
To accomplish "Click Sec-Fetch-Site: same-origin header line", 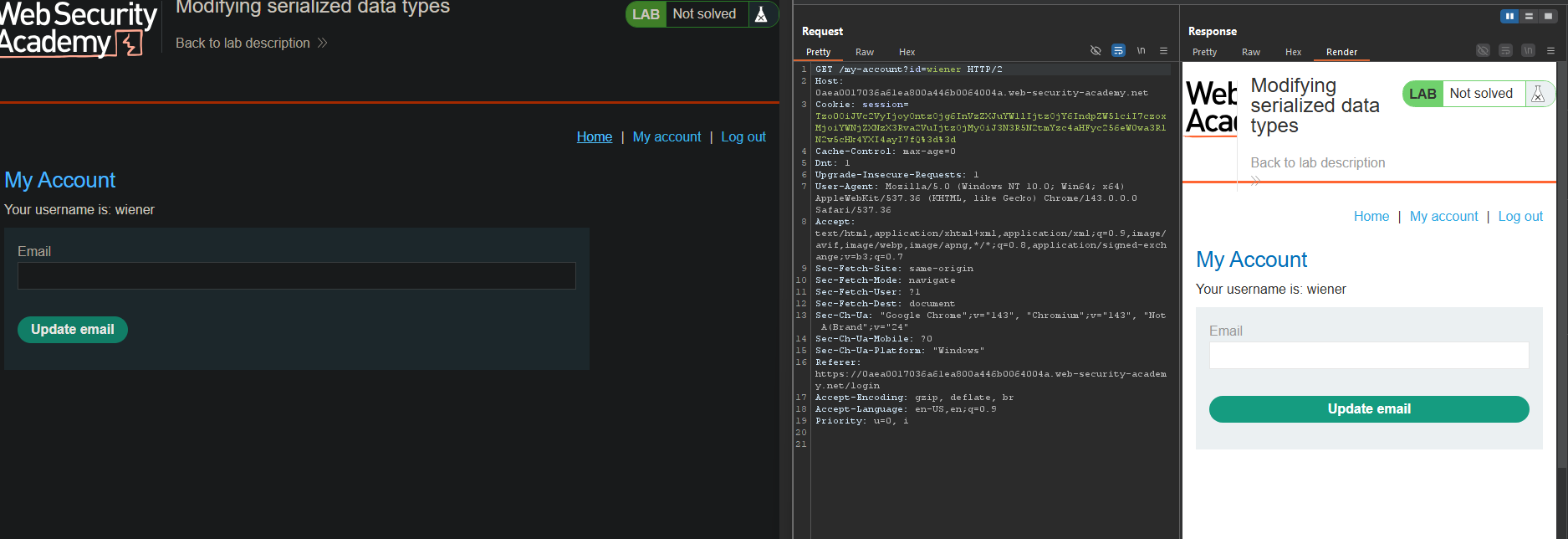I will [x=894, y=269].
